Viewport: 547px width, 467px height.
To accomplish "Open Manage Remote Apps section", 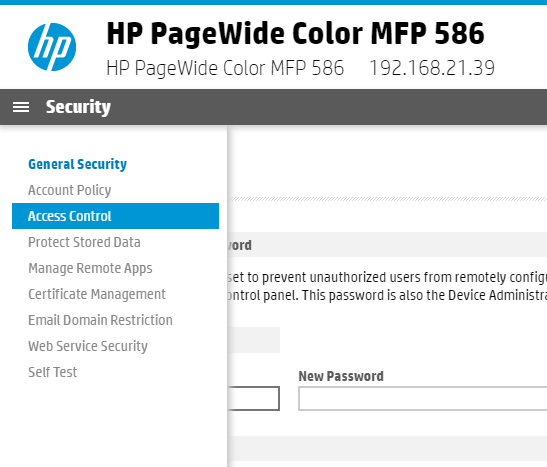I will pyautogui.click(x=90, y=268).
